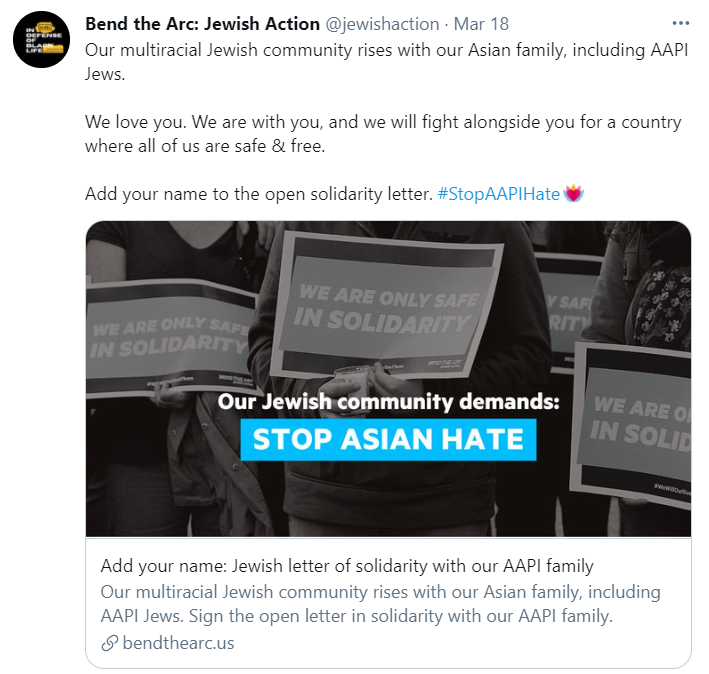Open the tweet's more options ellipsis menu

click(681, 24)
